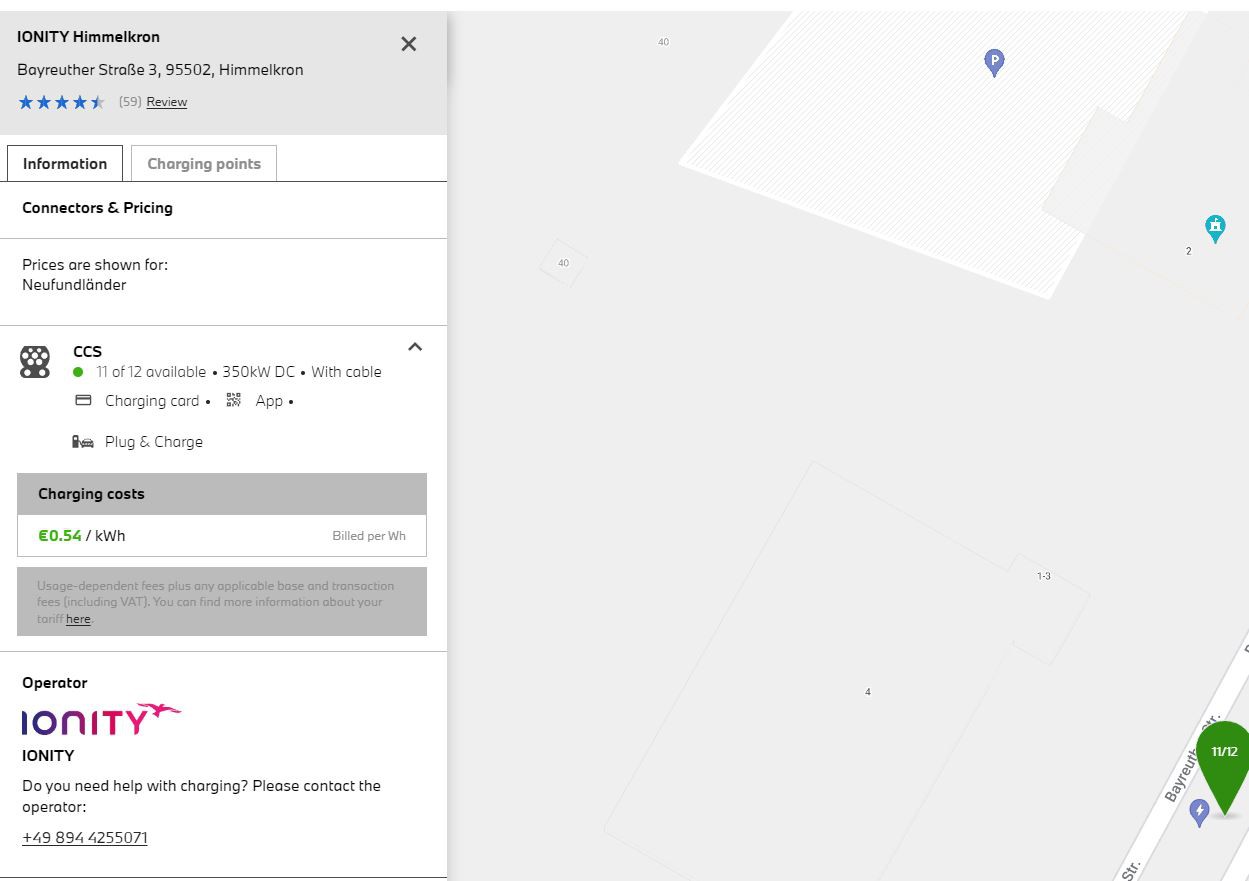Select the blue lightning charger marker on map

pyautogui.click(x=1200, y=812)
